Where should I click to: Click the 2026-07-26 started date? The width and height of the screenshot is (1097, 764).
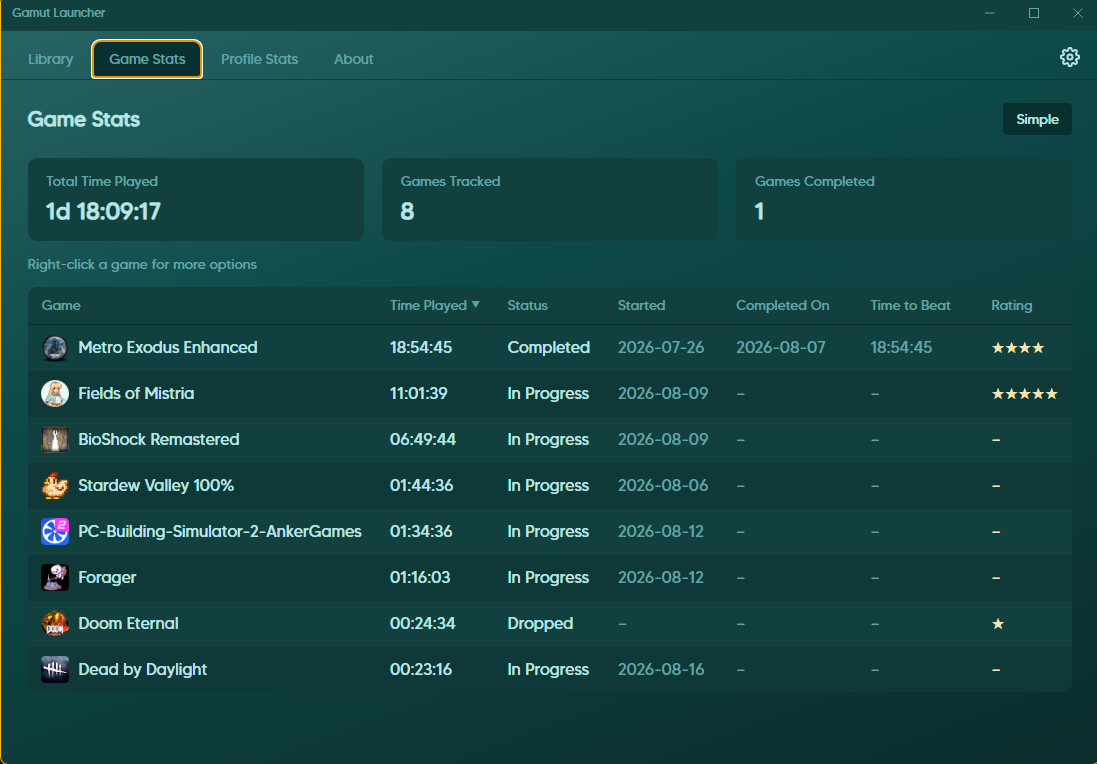[x=661, y=348]
